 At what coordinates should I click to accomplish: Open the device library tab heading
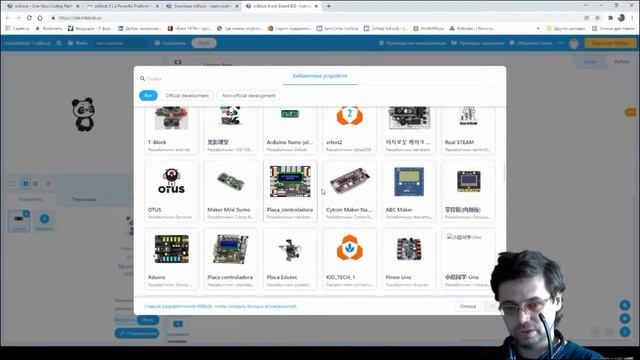[320, 76]
